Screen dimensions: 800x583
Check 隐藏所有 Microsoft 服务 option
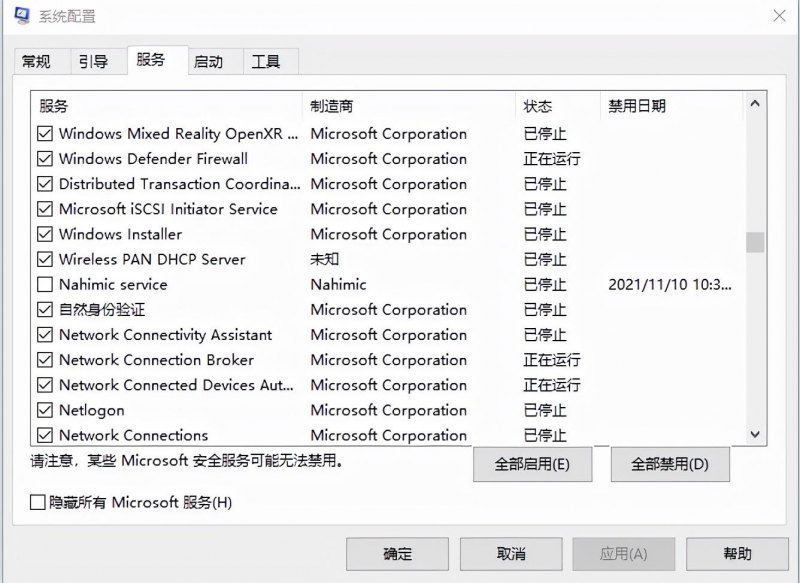pyautogui.click(x=38, y=502)
